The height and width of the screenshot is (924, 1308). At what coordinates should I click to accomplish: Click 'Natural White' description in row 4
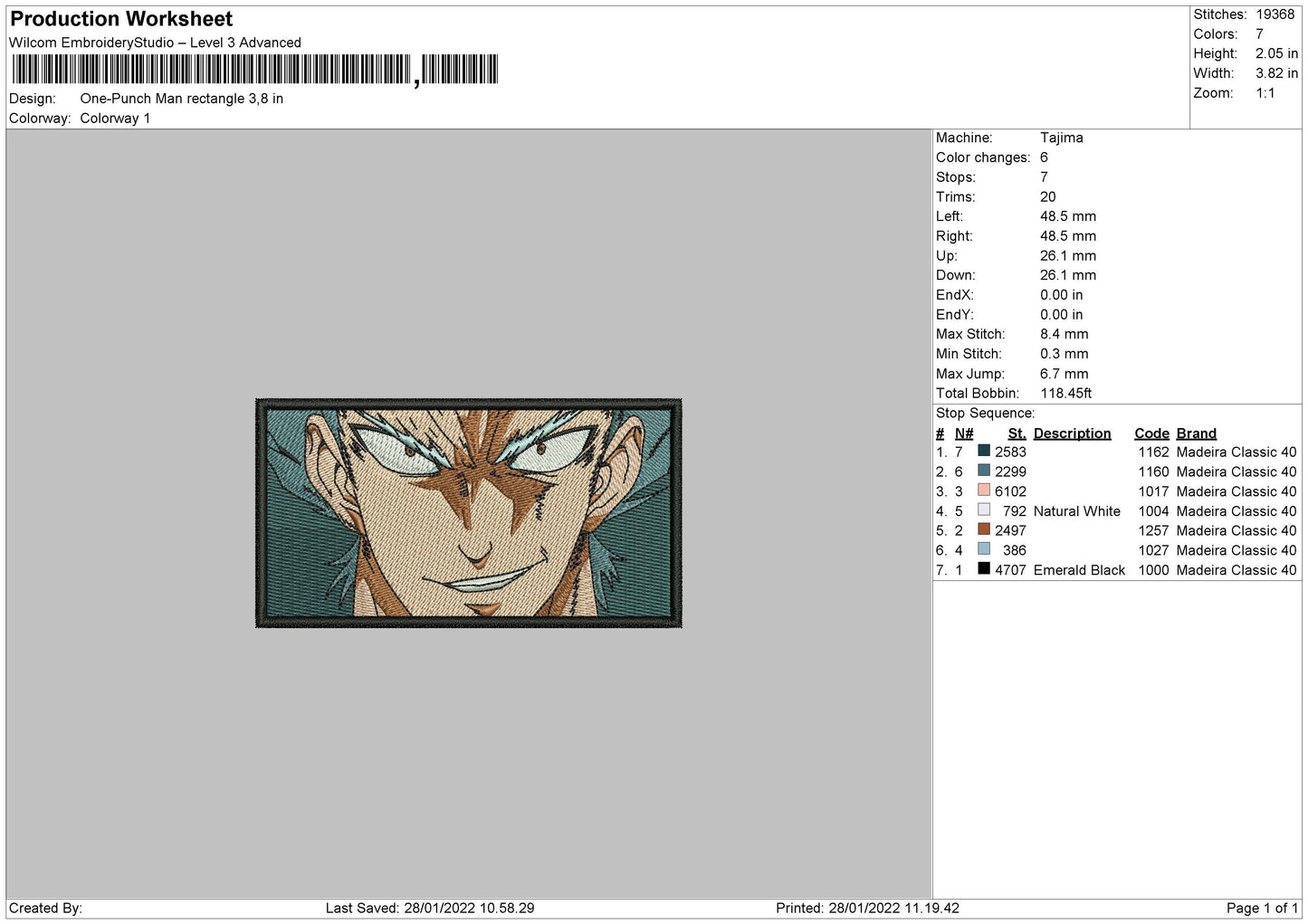[1077, 511]
